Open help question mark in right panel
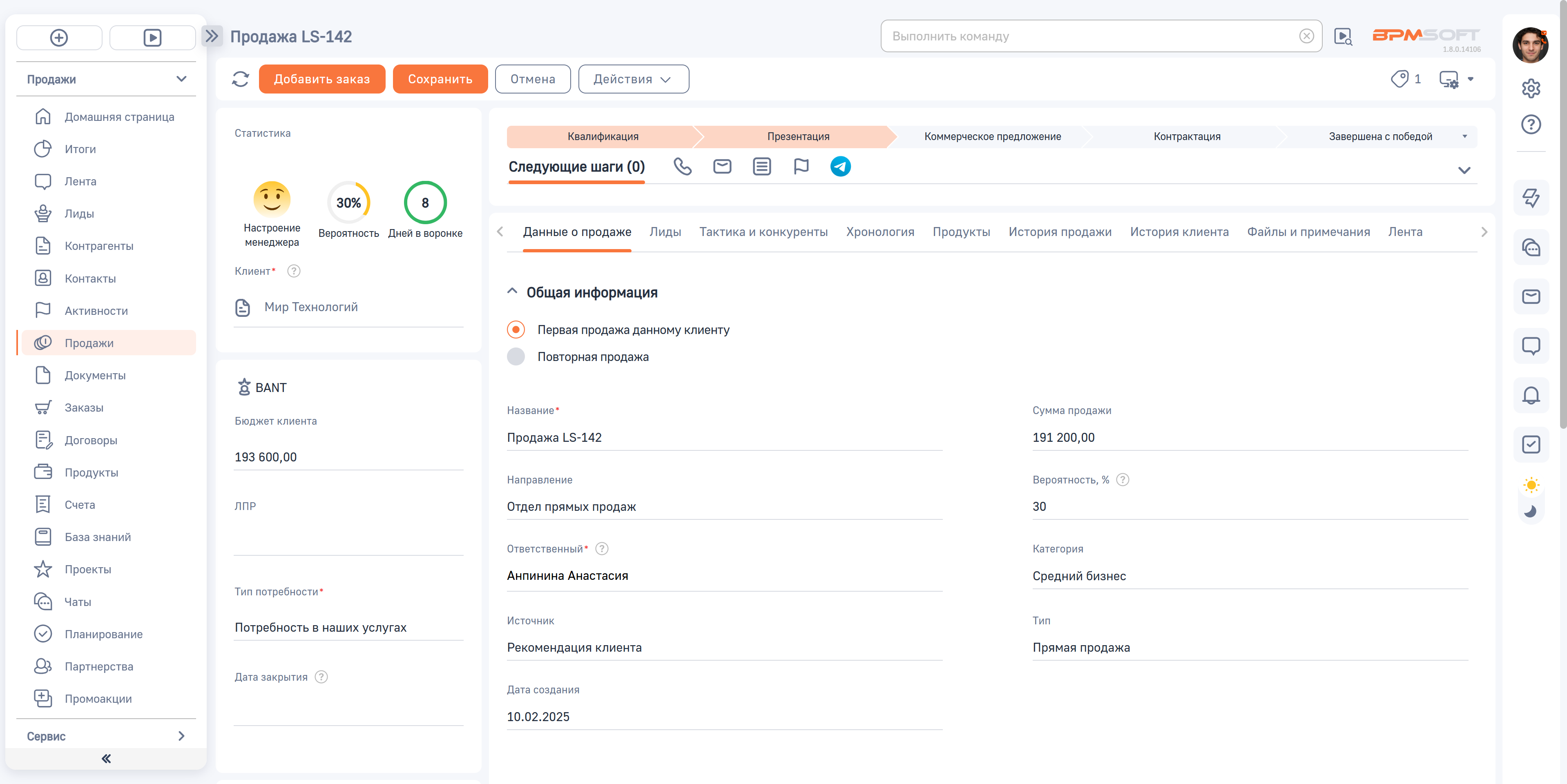Screen dimensions: 1567x784 (x=1531, y=124)
